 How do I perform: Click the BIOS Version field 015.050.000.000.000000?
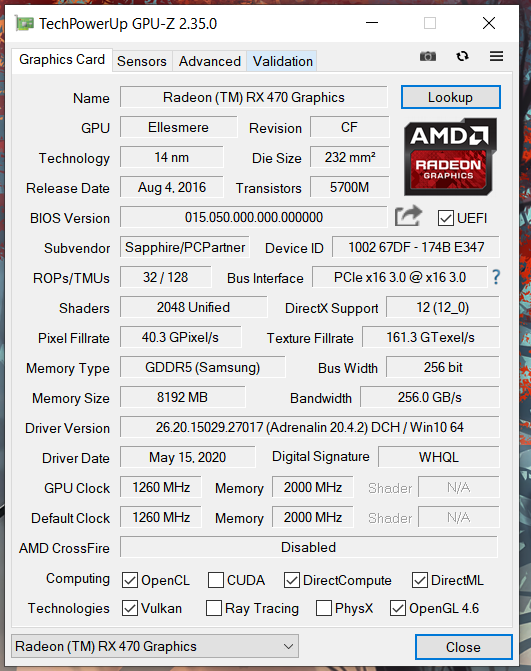[x=254, y=217]
